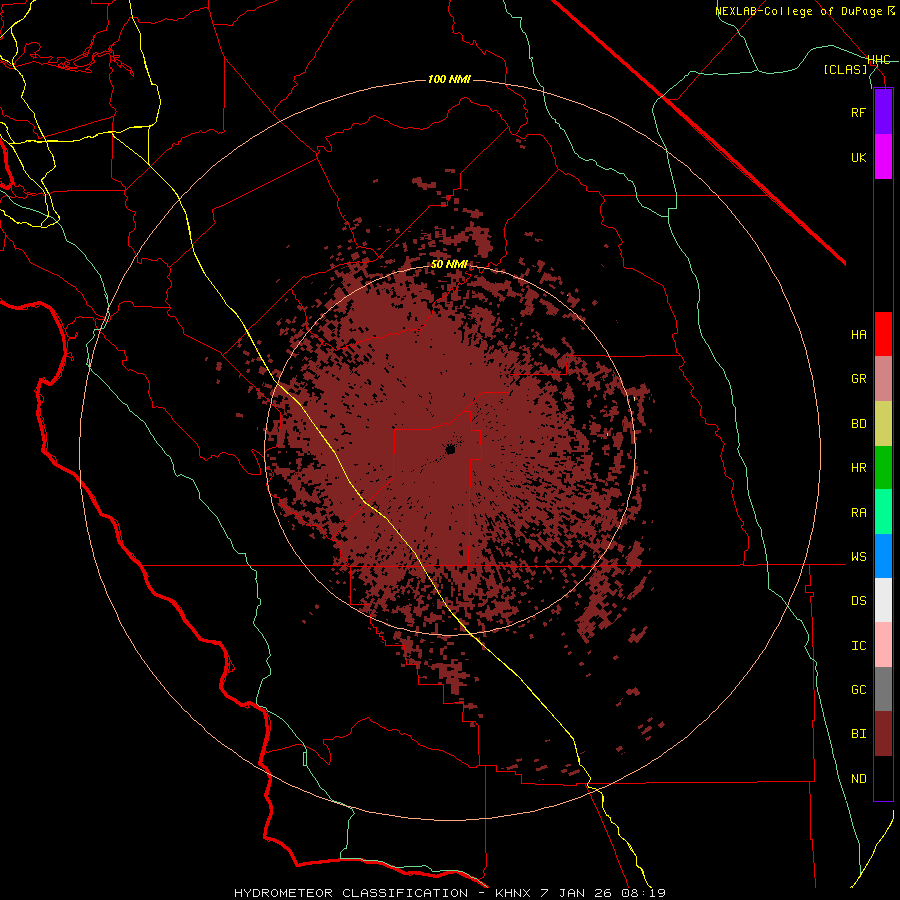
Task: Click the HR legend label
Action: (858, 468)
